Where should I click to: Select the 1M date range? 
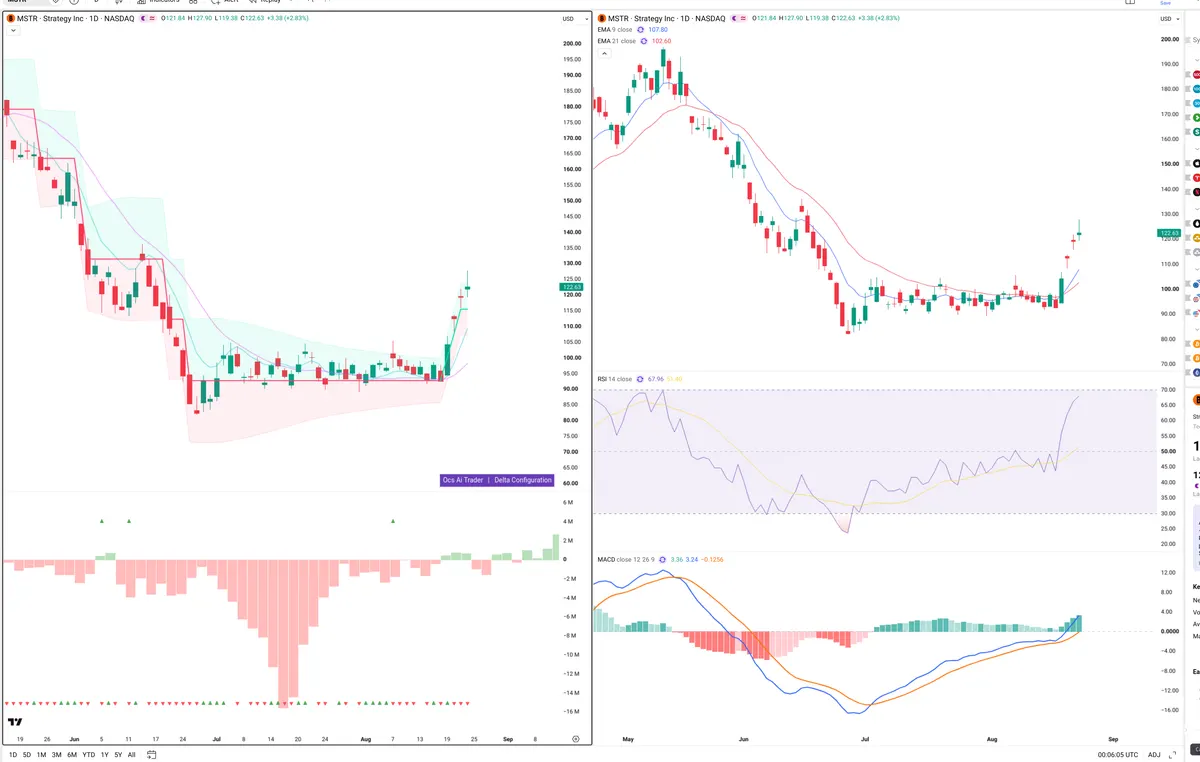pyautogui.click(x=42, y=754)
